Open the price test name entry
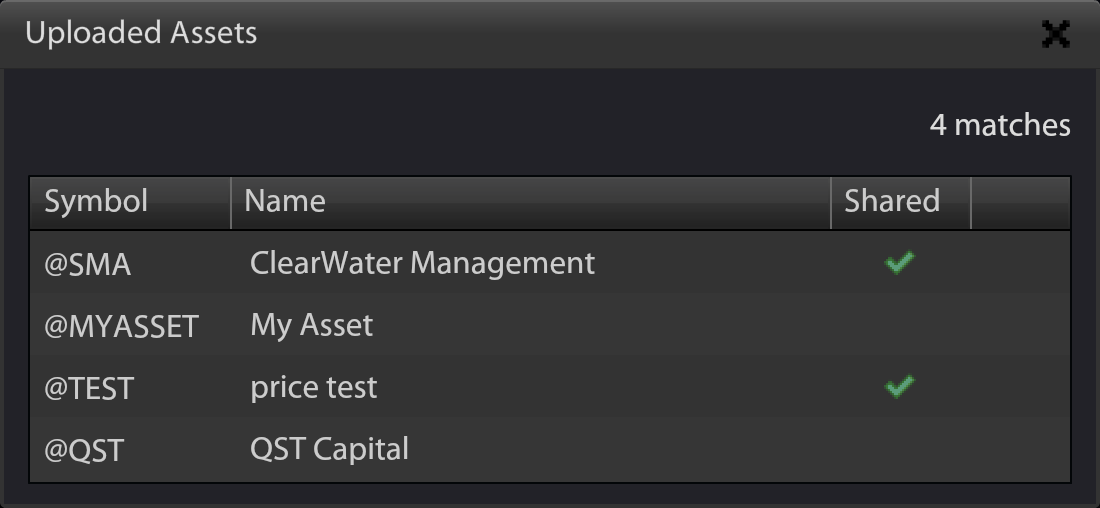1100x508 pixels. 313,387
